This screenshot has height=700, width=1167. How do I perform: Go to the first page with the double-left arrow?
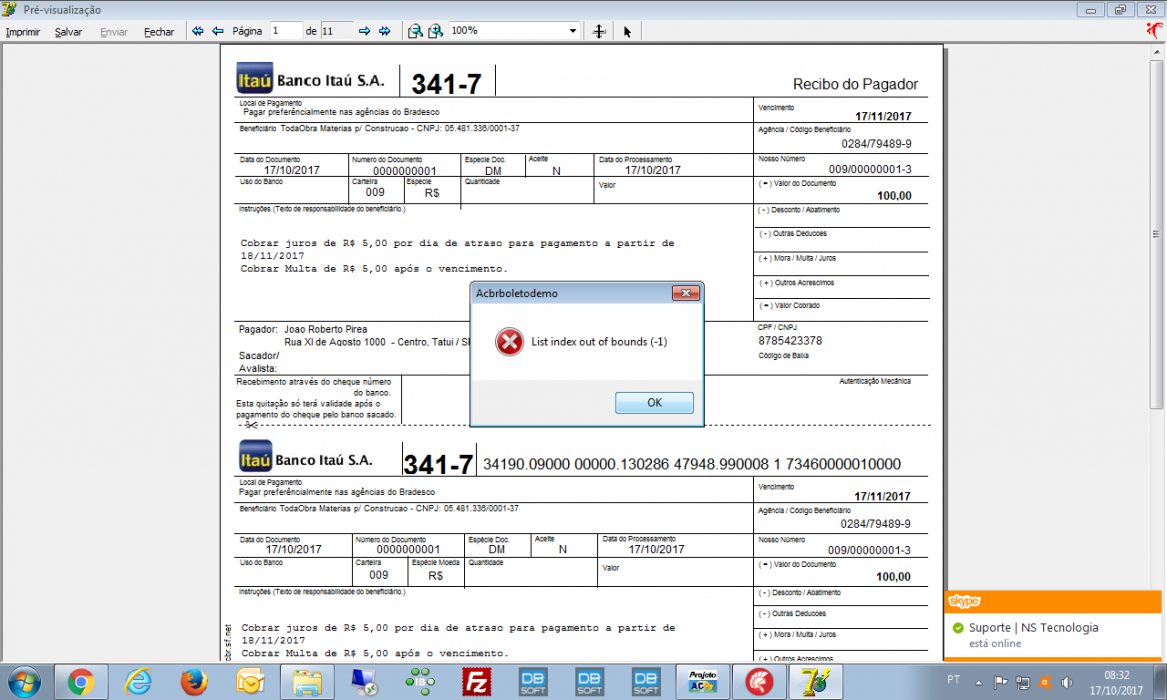click(x=198, y=31)
